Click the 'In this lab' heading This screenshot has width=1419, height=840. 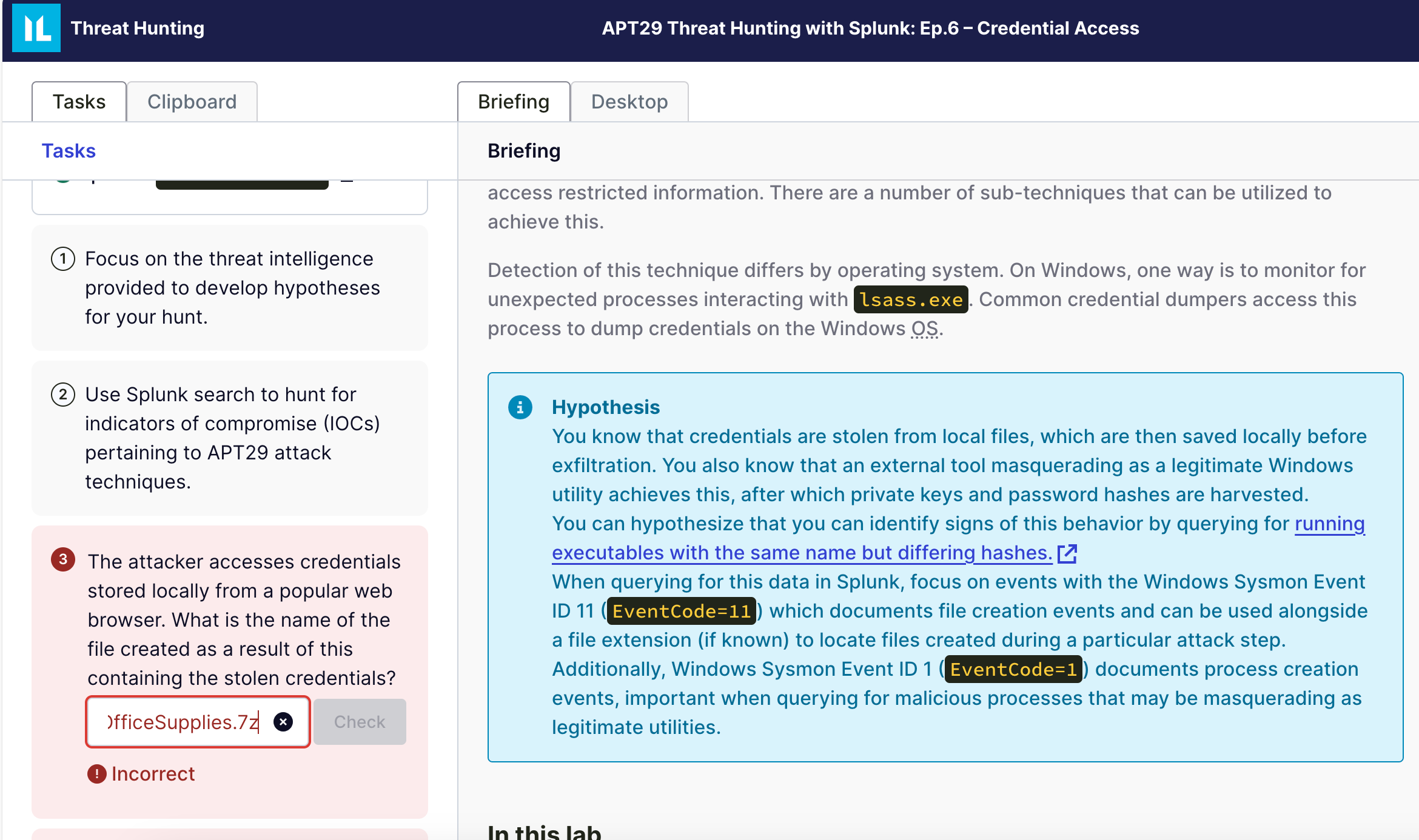(545, 832)
